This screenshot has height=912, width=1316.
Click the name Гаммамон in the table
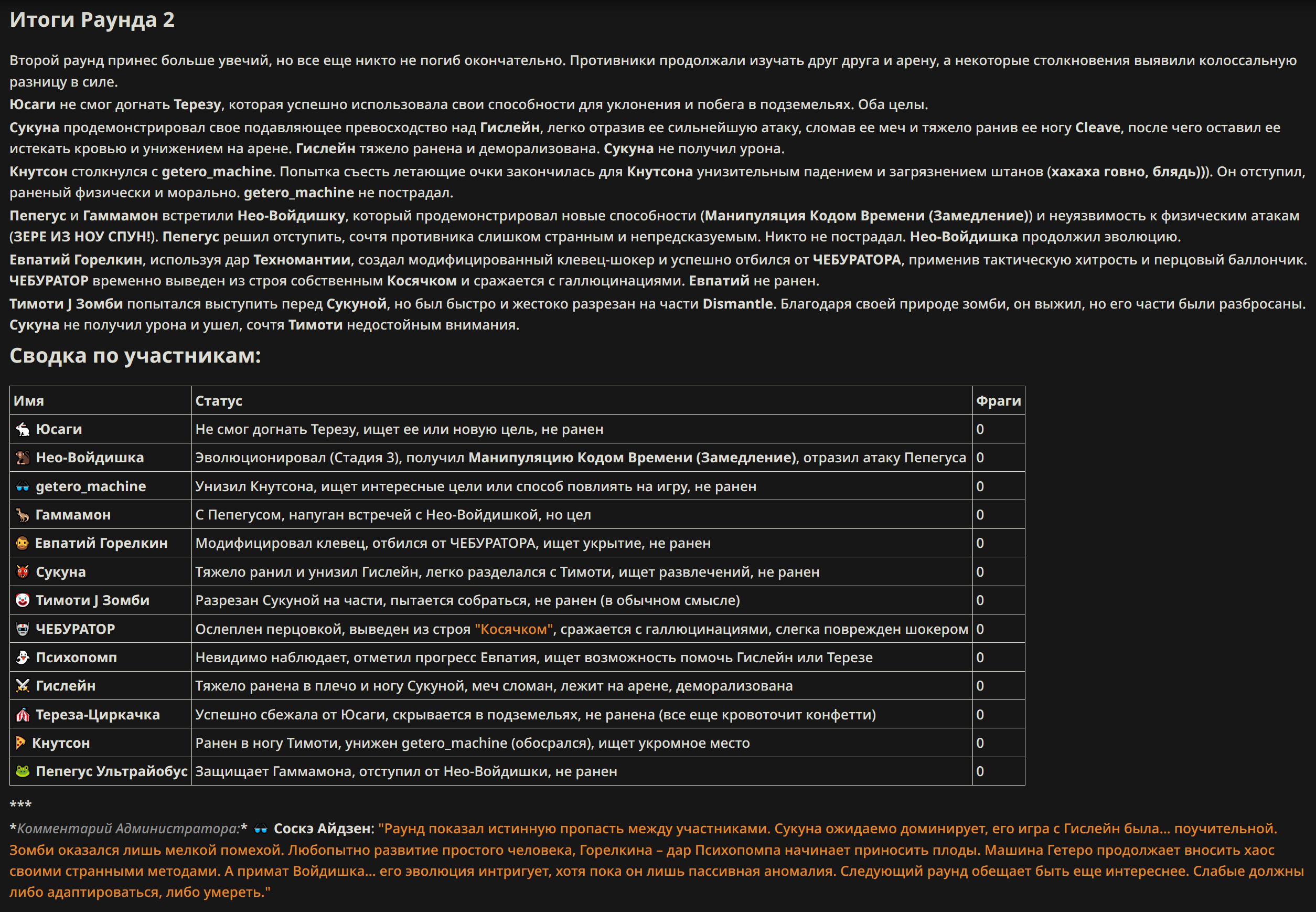click(x=73, y=515)
